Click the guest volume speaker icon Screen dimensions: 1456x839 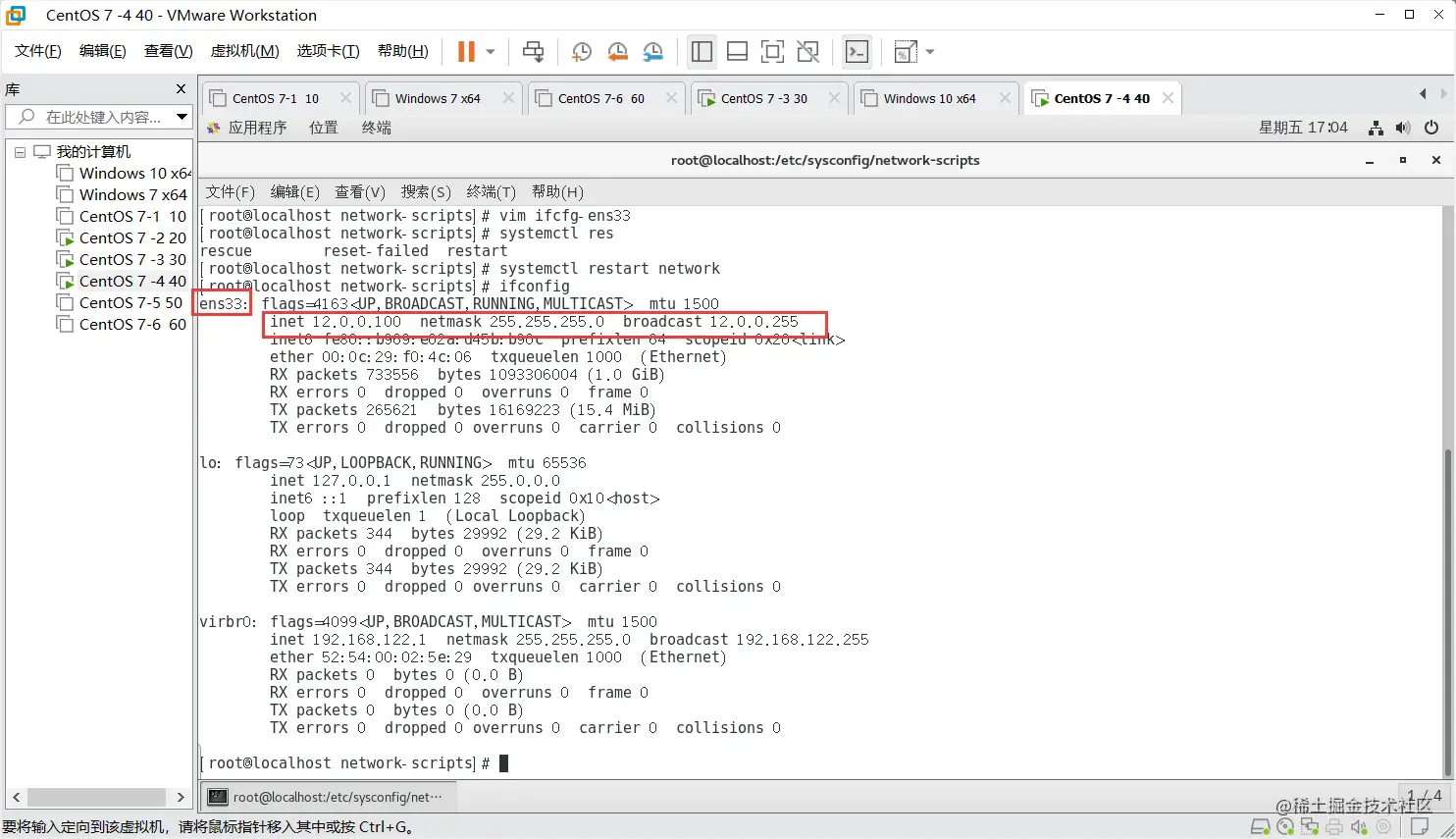pyautogui.click(x=1403, y=128)
